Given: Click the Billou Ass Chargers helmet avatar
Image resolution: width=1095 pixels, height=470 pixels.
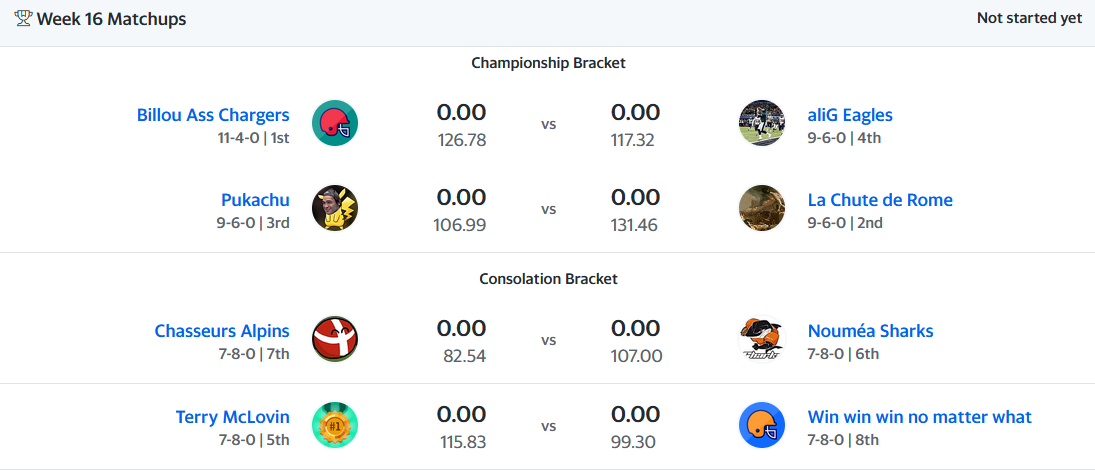Looking at the screenshot, I should click(335, 124).
